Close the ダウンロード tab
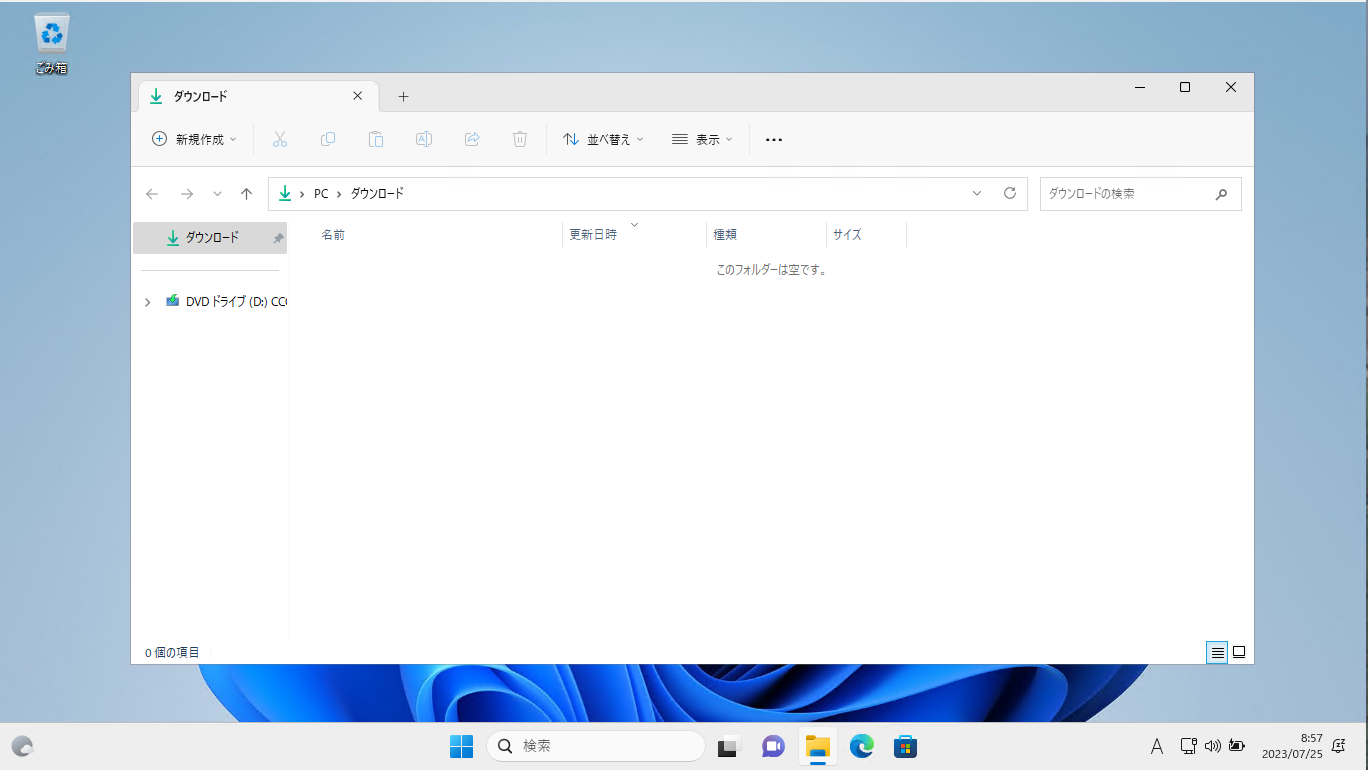The width and height of the screenshot is (1368, 770). coord(358,96)
